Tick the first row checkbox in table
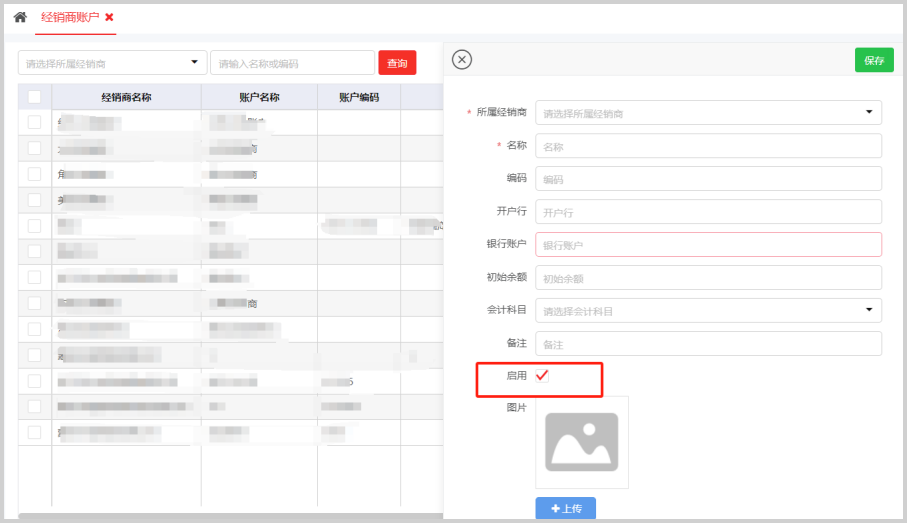The height and width of the screenshot is (523, 907). pos(35,122)
